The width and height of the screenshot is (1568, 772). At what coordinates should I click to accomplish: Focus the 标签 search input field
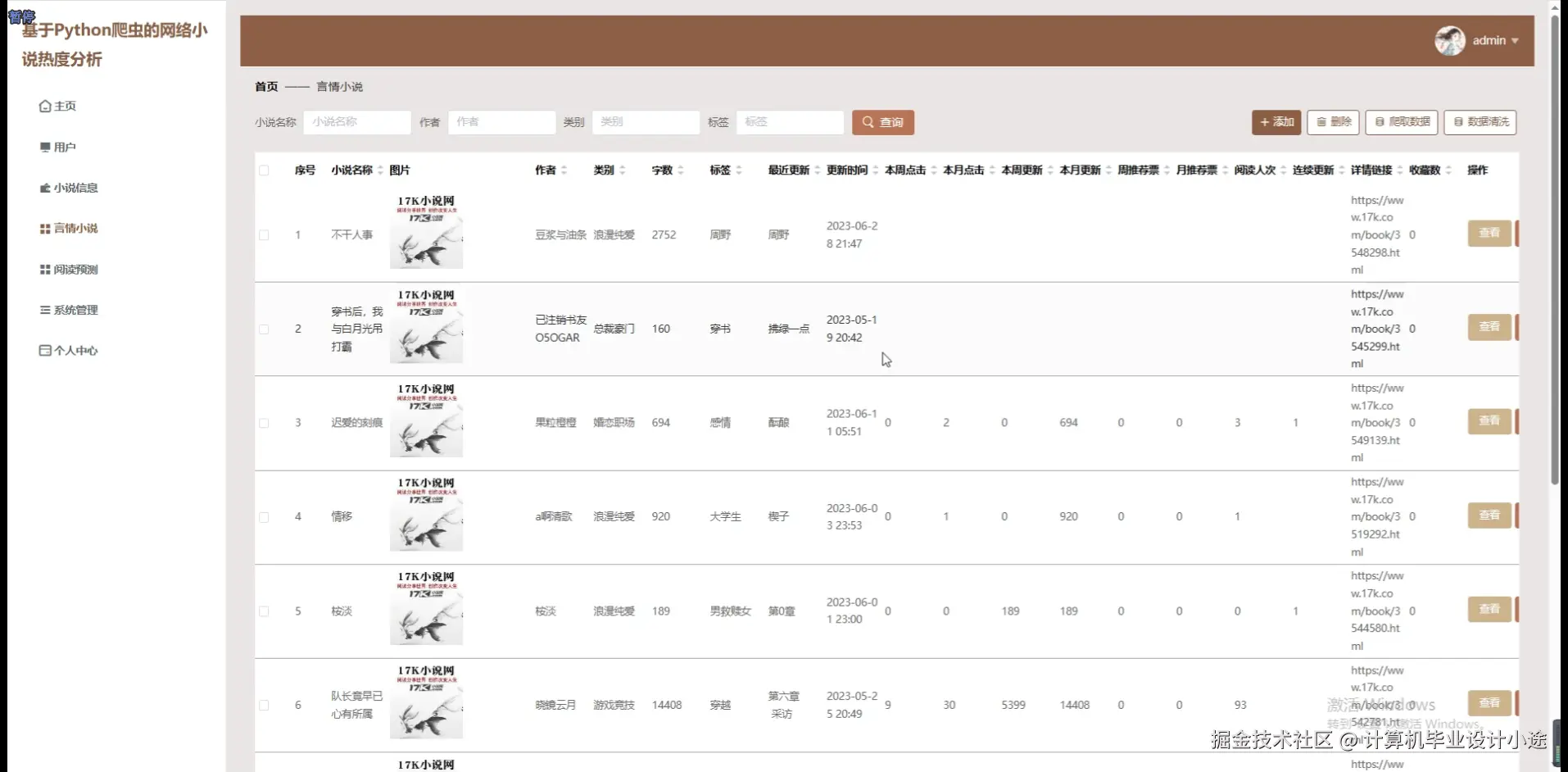[x=790, y=122]
